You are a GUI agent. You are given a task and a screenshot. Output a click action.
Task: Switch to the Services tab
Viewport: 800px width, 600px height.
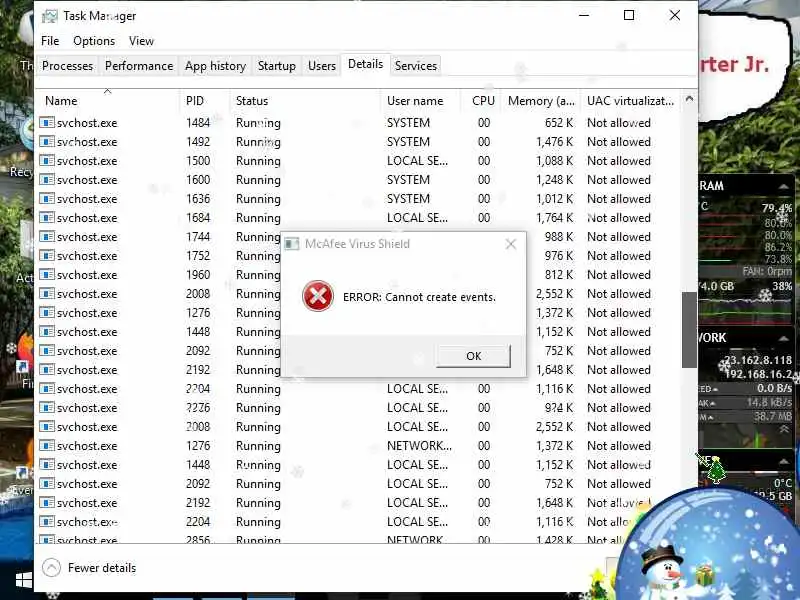tap(416, 66)
